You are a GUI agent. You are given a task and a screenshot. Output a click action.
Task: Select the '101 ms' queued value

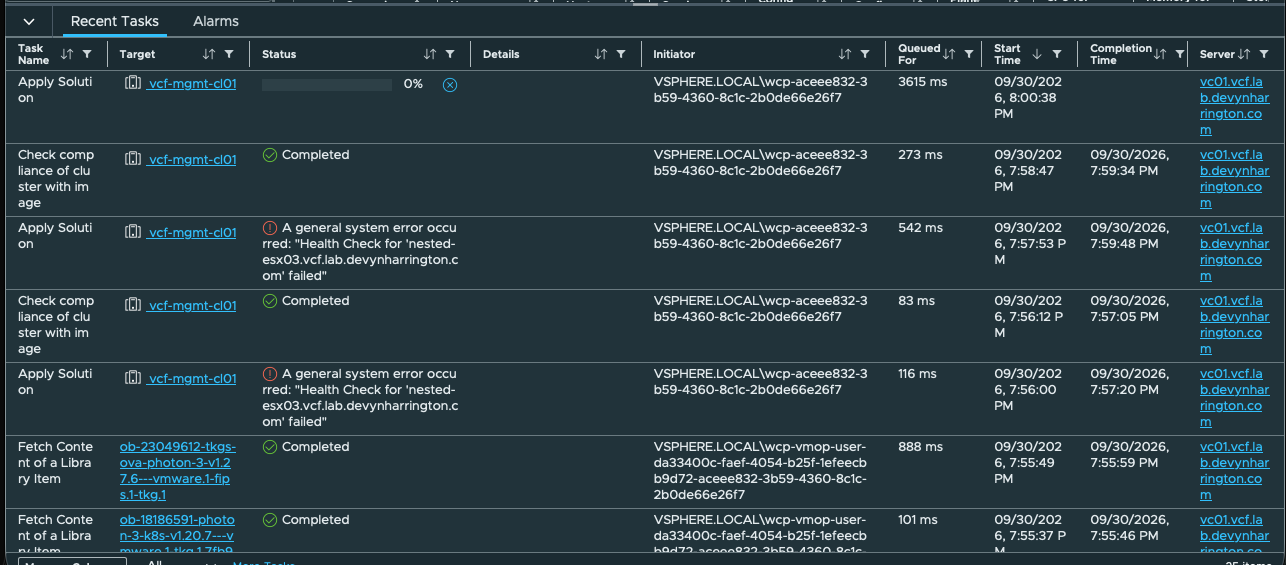click(x=918, y=520)
